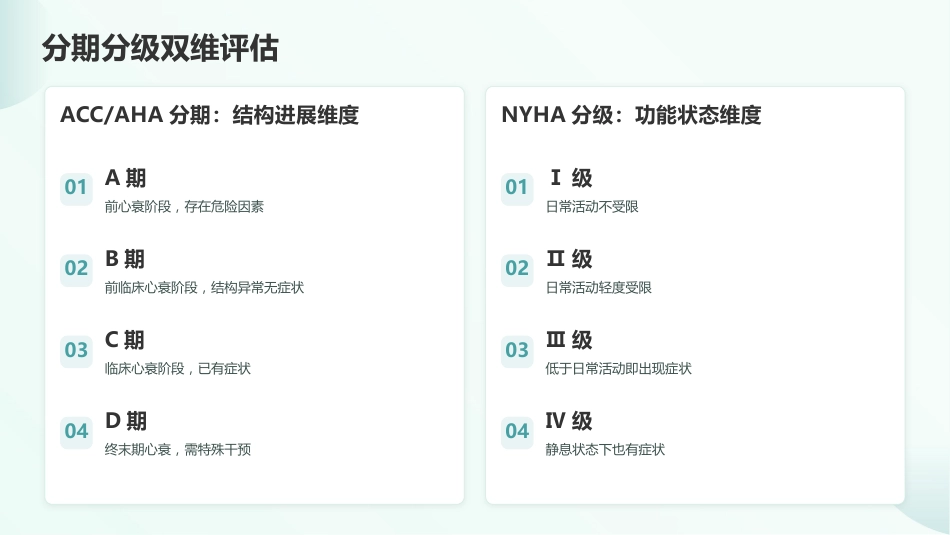Select the slide title 分期分级双维评估
The width and height of the screenshot is (950, 535).
tap(160, 48)
